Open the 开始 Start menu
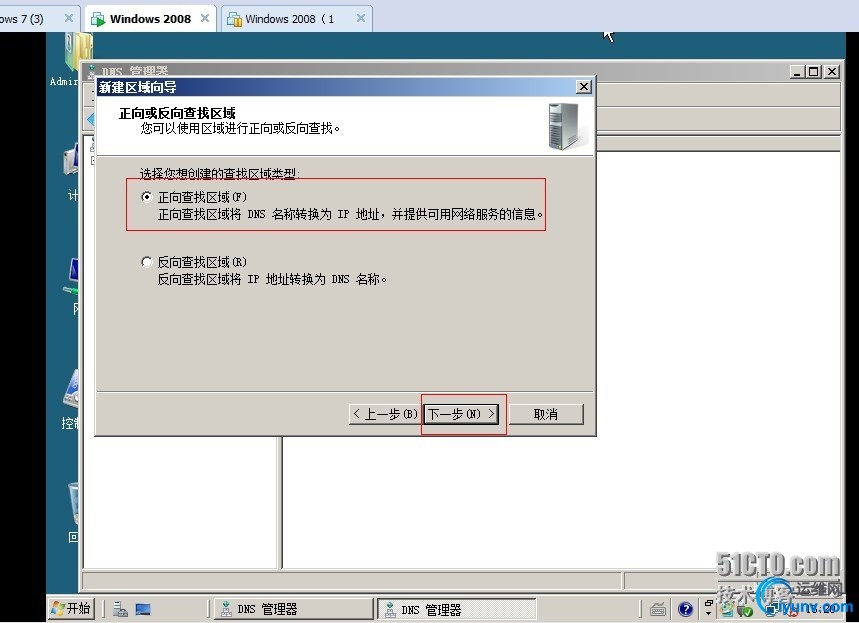Viewport: 859px width, 623px height. [x=71, y=608]
